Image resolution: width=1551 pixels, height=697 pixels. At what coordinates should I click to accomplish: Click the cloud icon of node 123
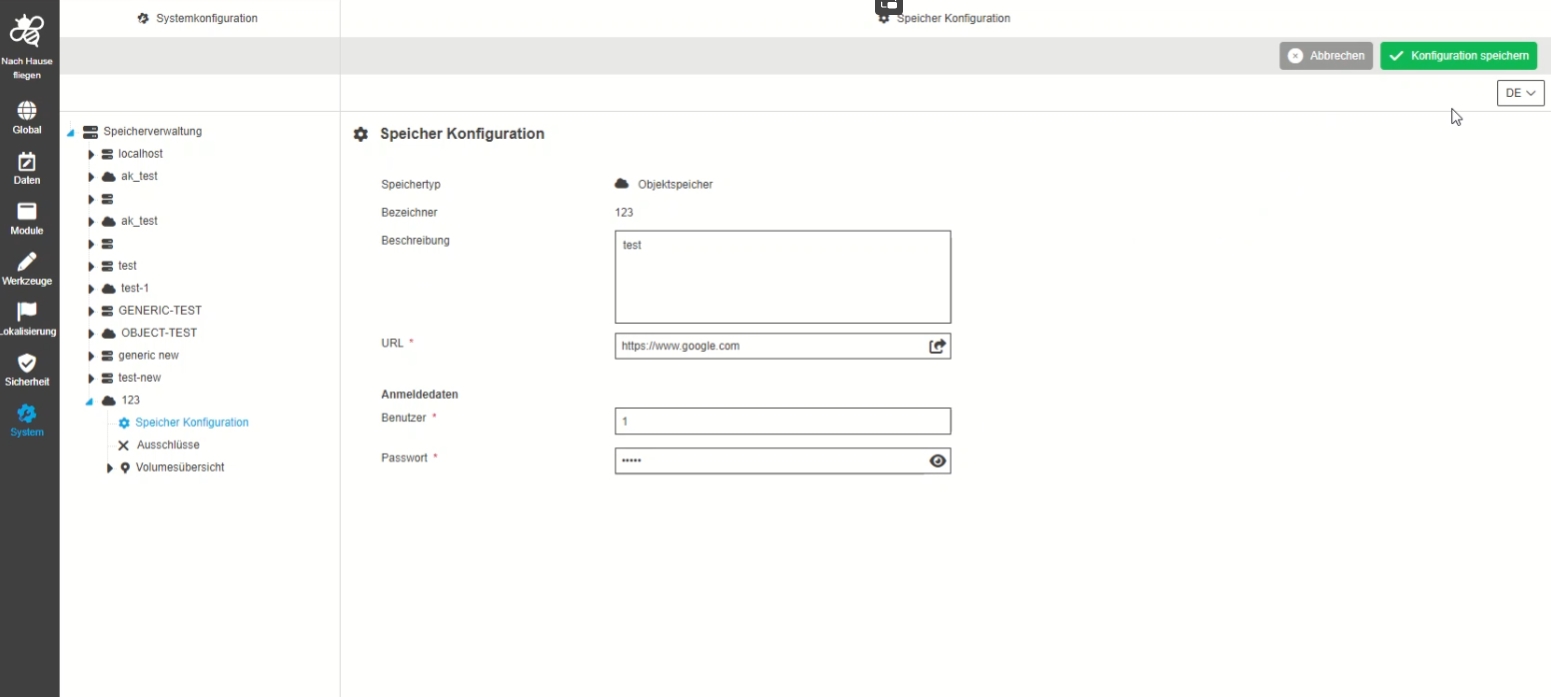(108, 400)
